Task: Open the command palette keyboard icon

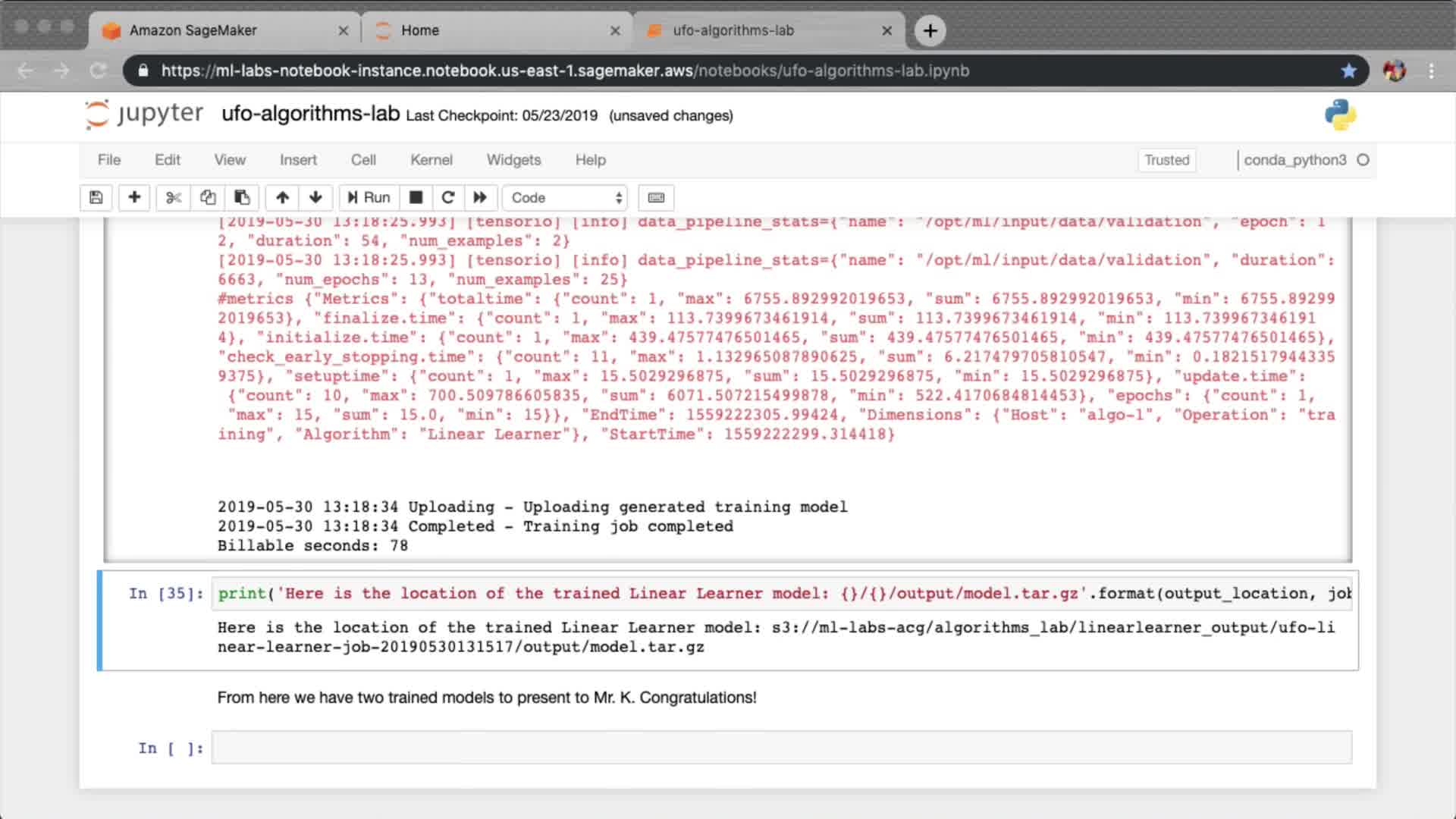Action: [656, 198]
